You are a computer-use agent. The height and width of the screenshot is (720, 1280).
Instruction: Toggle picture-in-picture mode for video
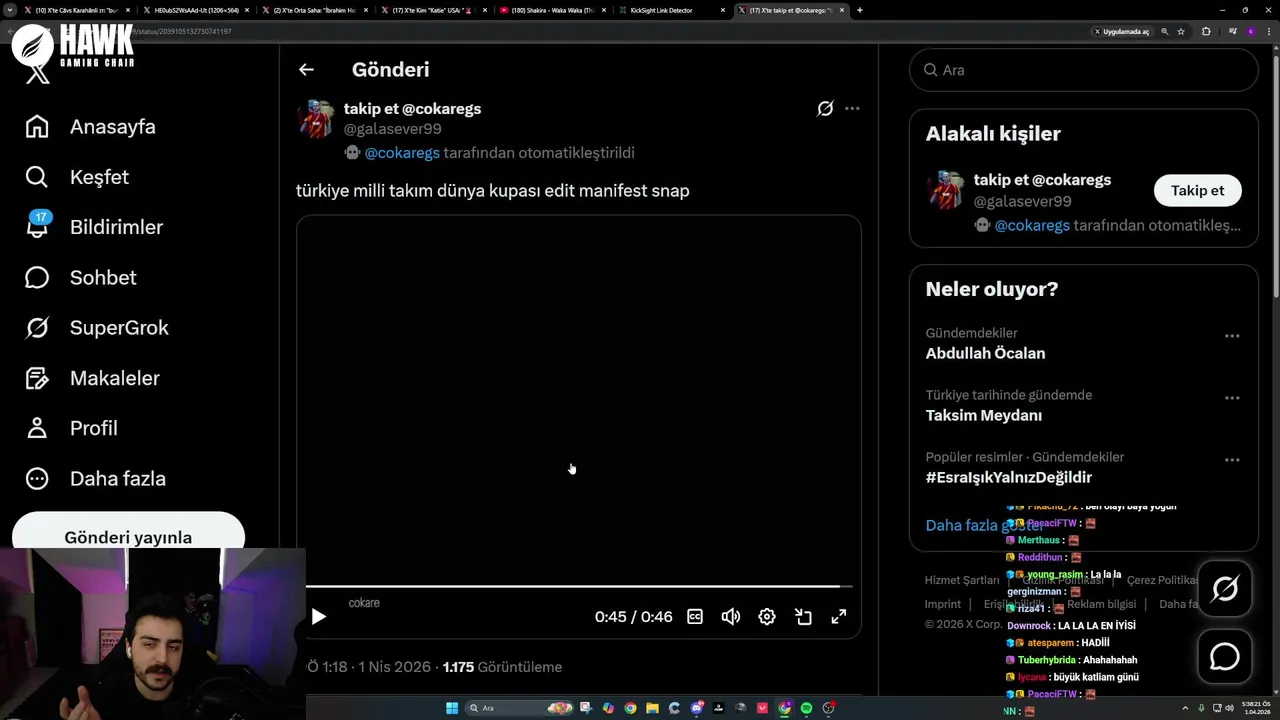[x=803, y=616]
